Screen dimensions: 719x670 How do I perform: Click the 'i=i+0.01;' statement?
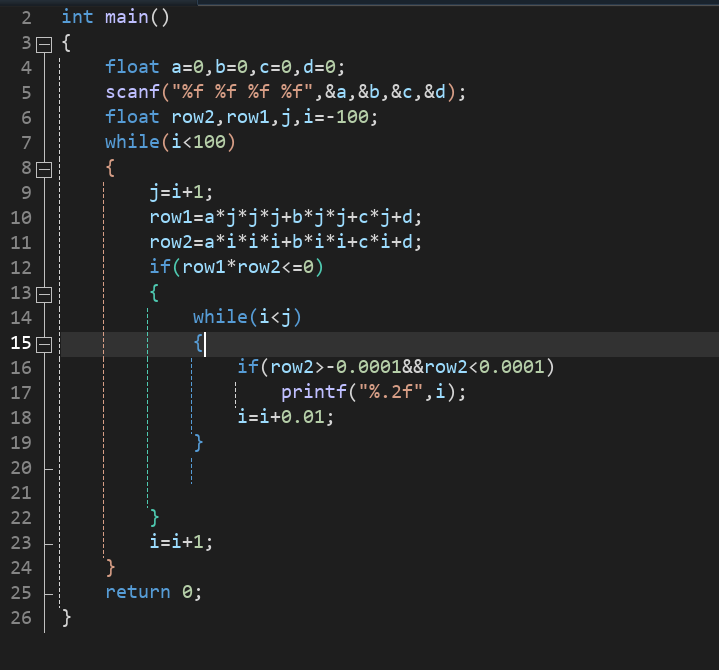coord(285,417)
